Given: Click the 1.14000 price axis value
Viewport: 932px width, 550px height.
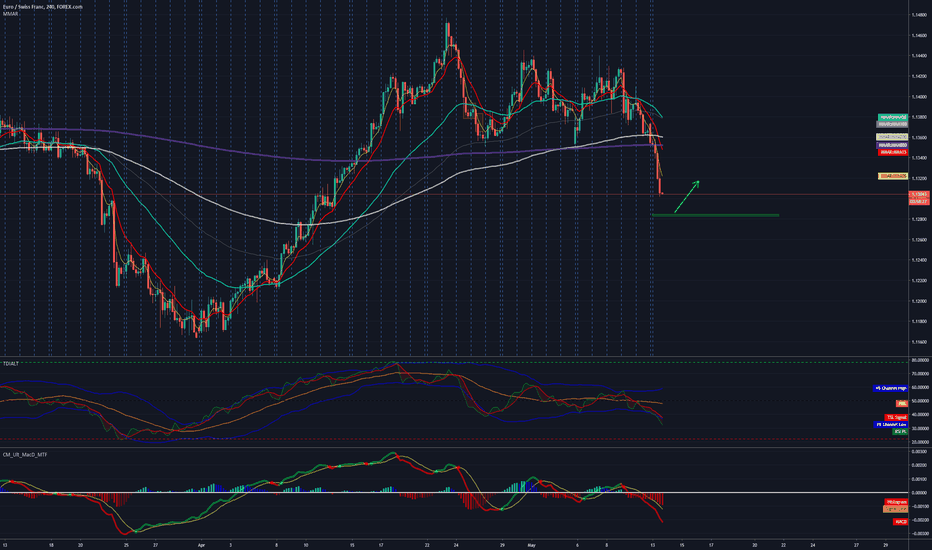Looking at the screenshot, I should click(919, 96).
